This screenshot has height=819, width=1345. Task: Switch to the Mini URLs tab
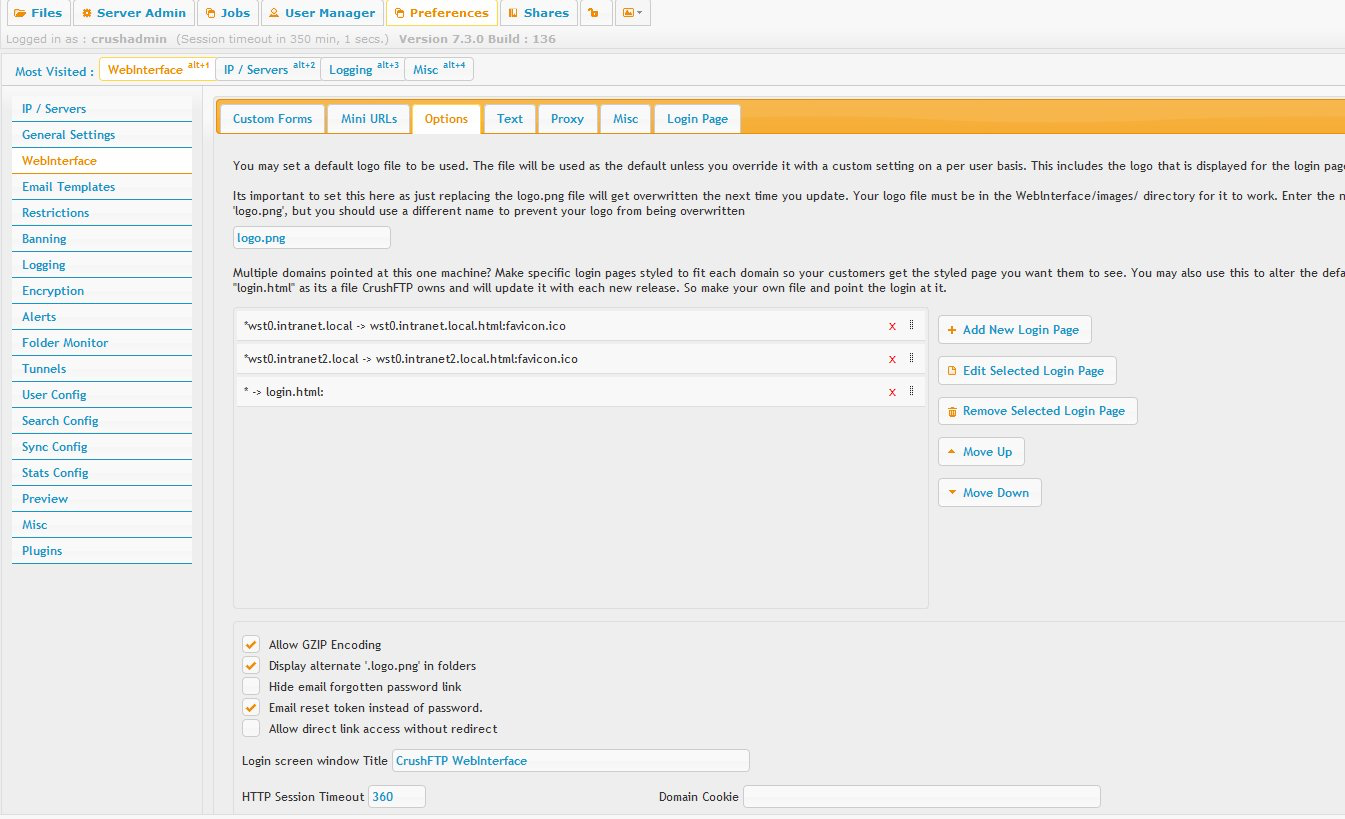click(369, 119)
